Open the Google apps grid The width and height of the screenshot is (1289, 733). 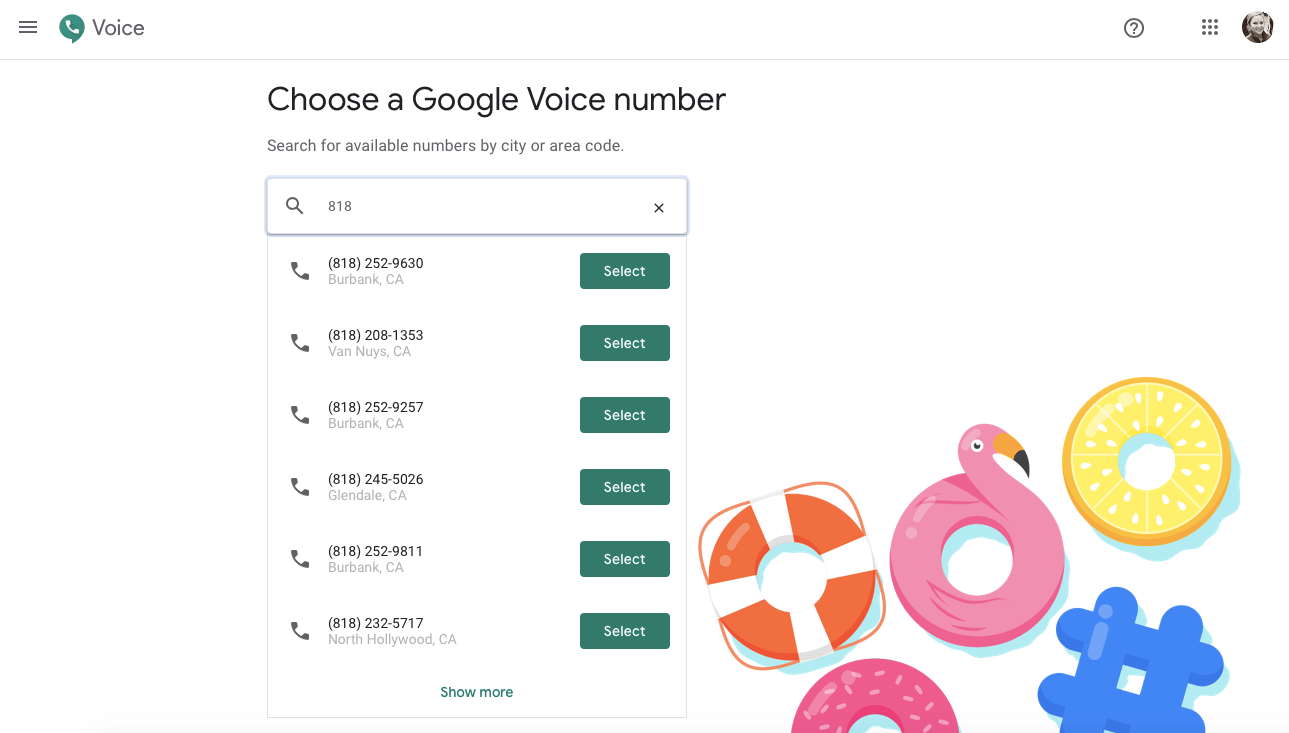coord(1210,28)
